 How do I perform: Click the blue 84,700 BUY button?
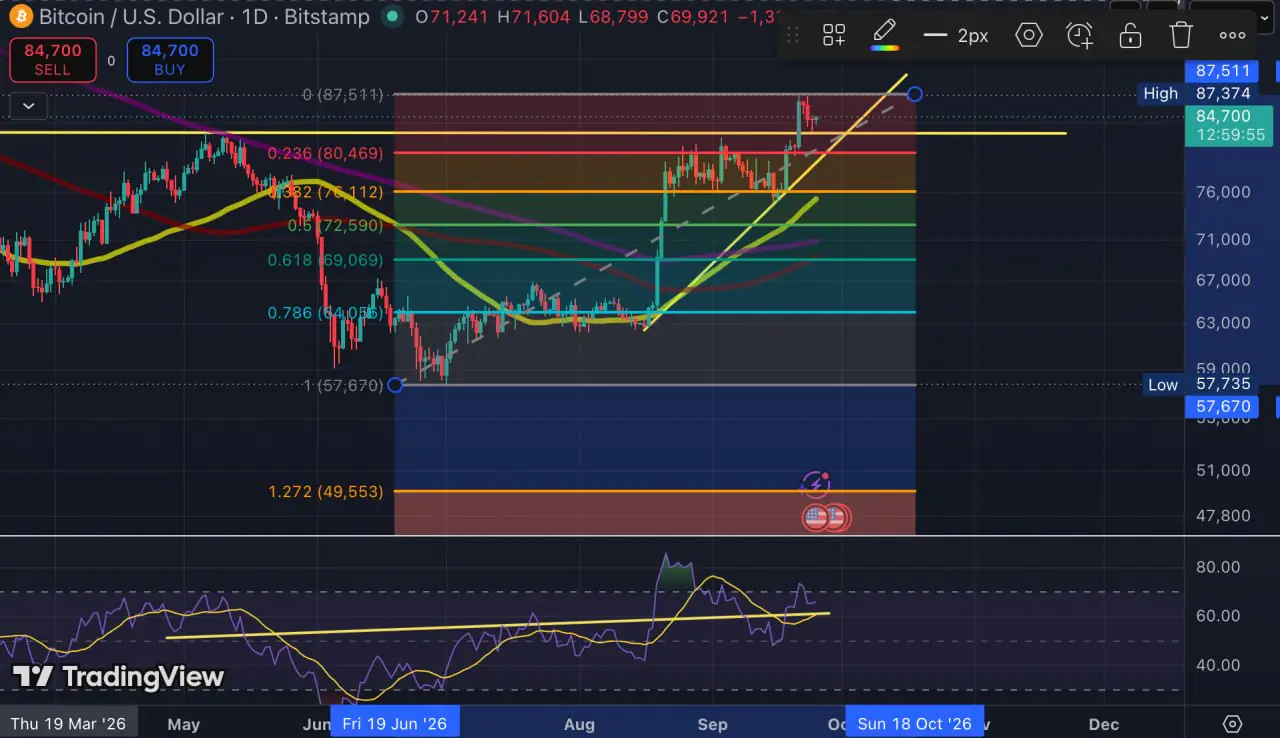(170, 60)
